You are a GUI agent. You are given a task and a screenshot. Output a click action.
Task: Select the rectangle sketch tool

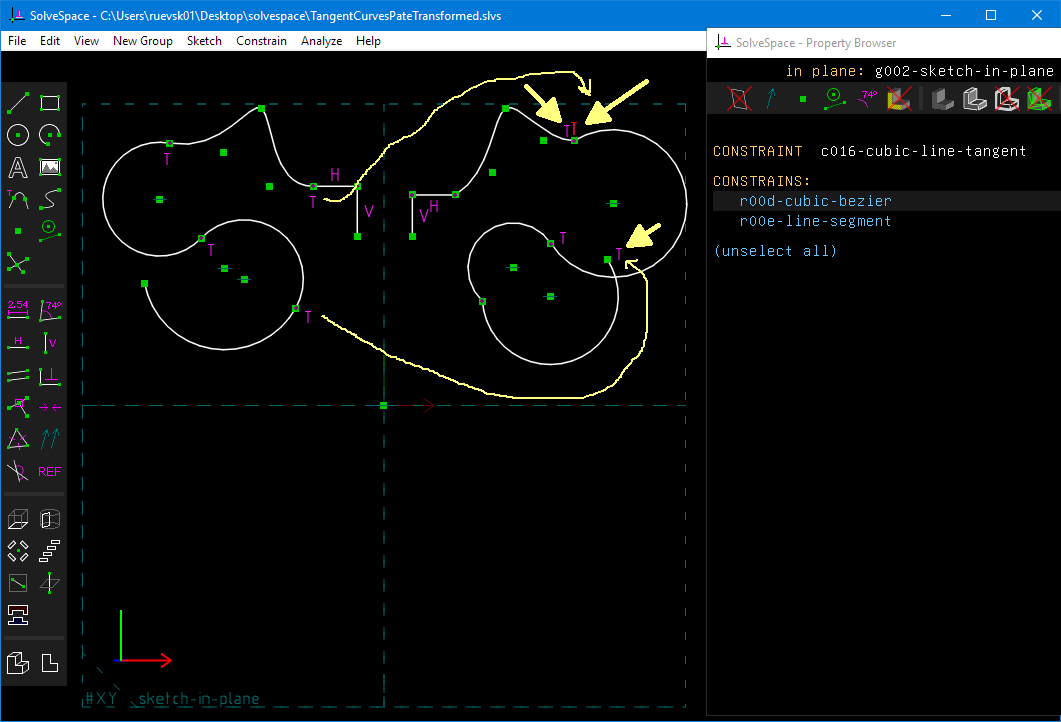coord(49,103)
